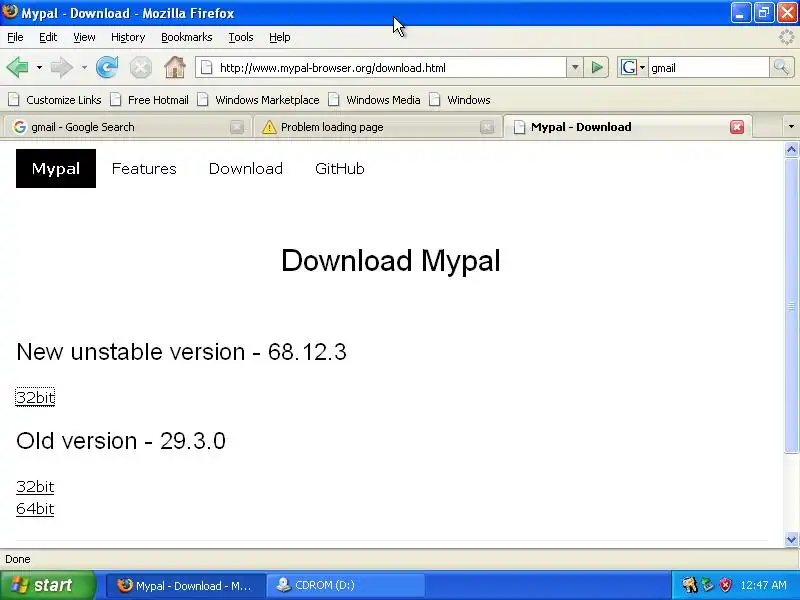Screen dimensions: 800x600
Task: Click the page scrollbar down arrow
Action: 791,539
